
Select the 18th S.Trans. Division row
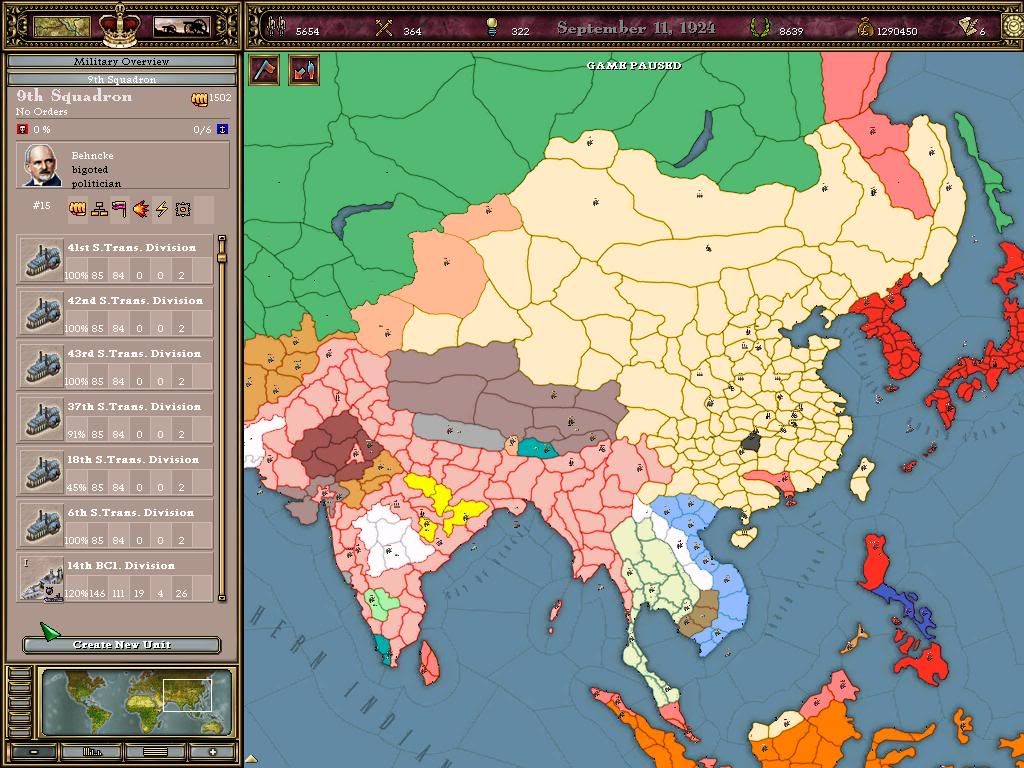coord(115,472)
